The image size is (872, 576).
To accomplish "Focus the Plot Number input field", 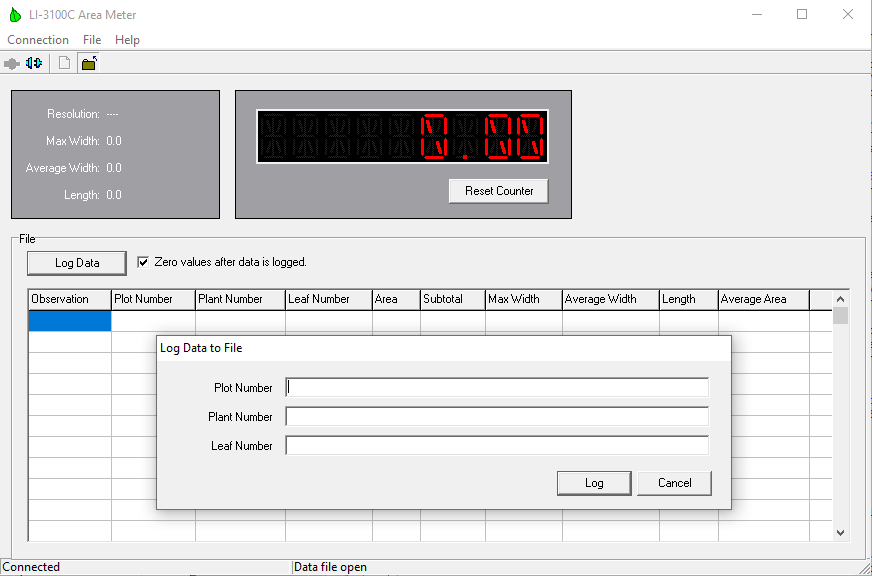I will point(497,387).
